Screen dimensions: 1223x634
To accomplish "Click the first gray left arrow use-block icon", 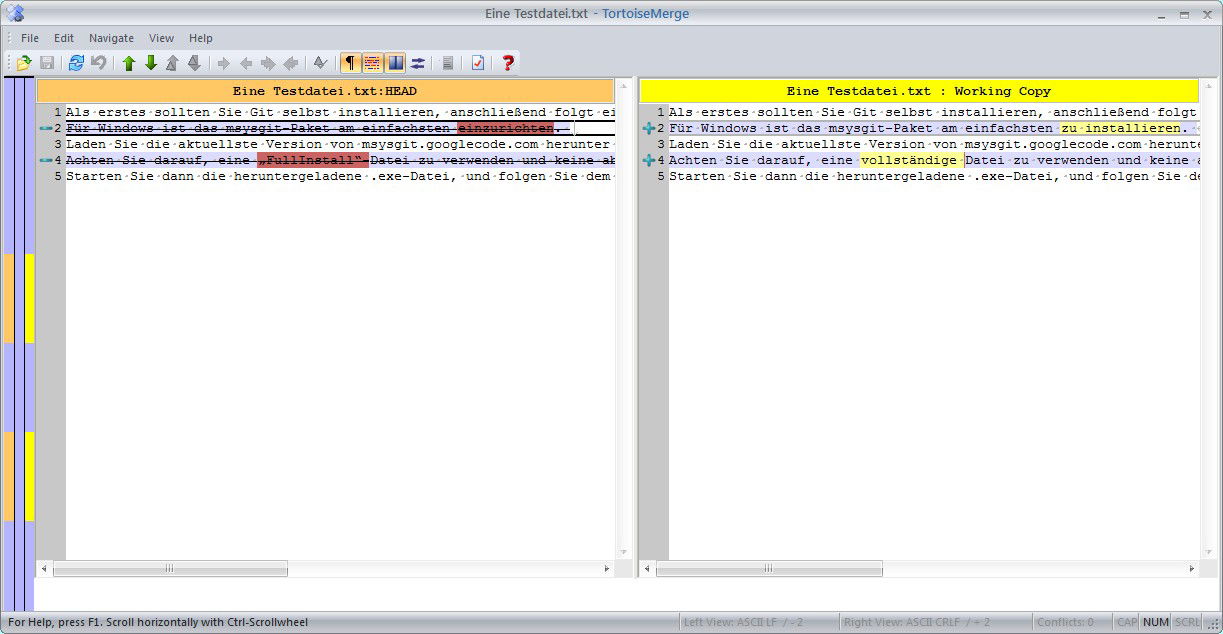I will point(246,63).
